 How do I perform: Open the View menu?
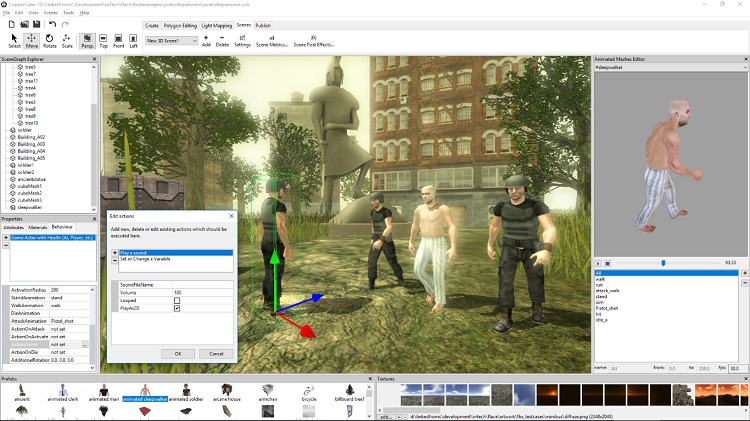(x=33, y=13)
